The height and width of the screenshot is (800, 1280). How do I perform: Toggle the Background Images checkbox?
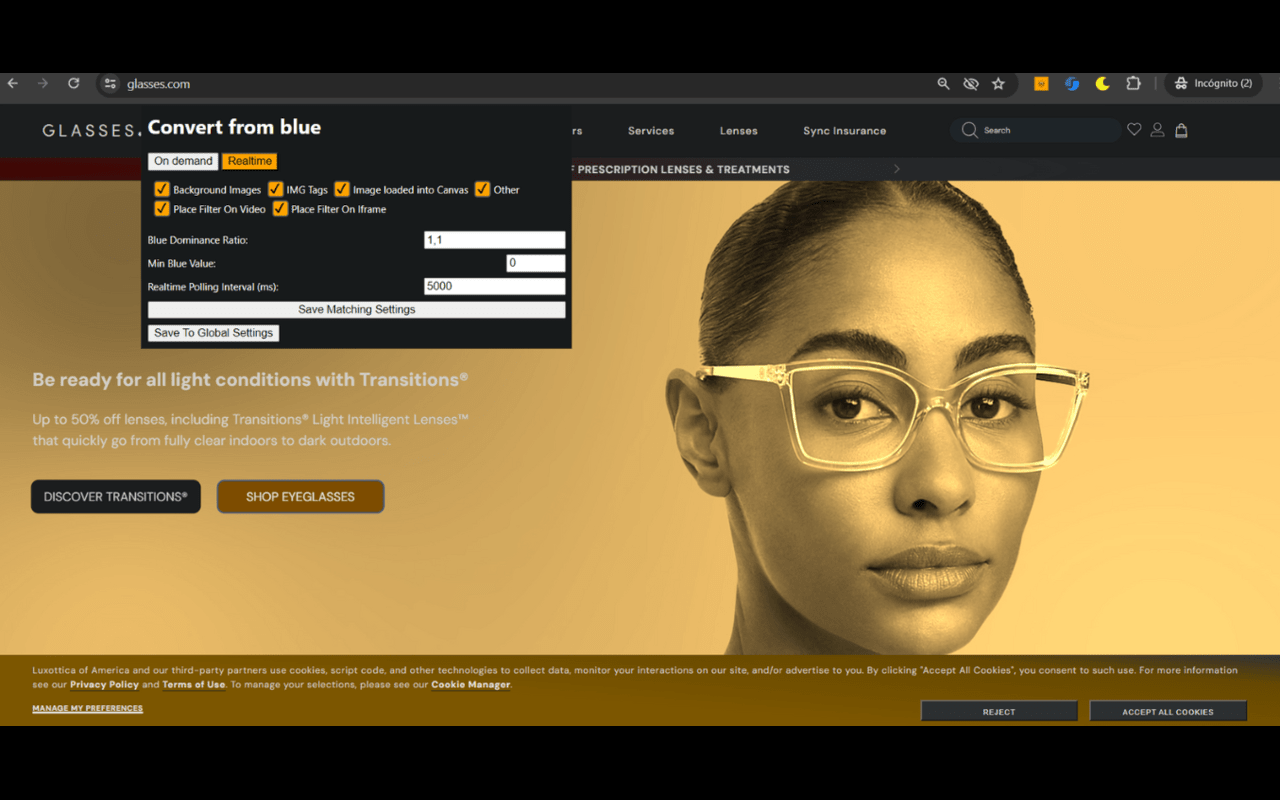162,189
